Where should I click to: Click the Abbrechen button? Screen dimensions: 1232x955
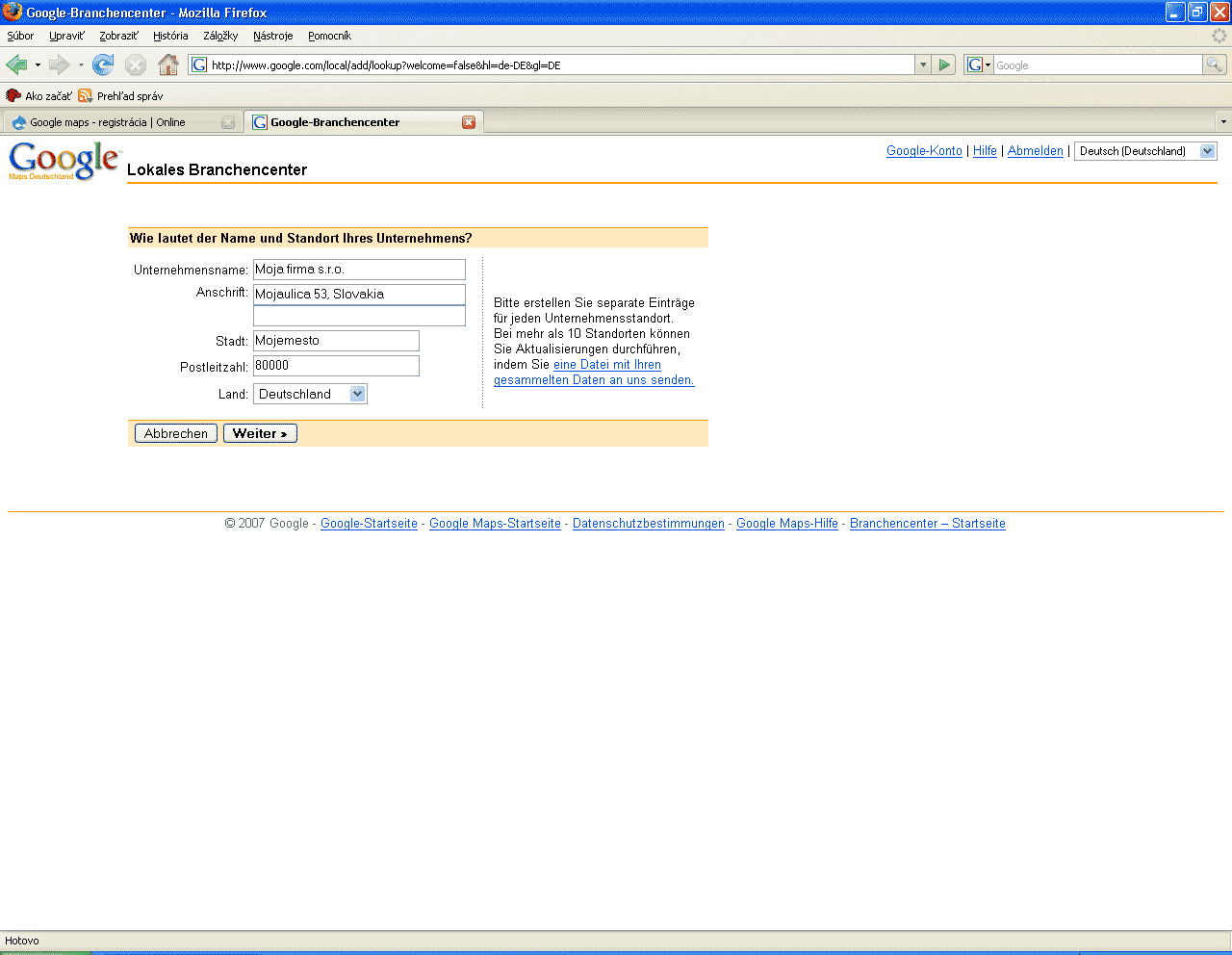(176, 433)
